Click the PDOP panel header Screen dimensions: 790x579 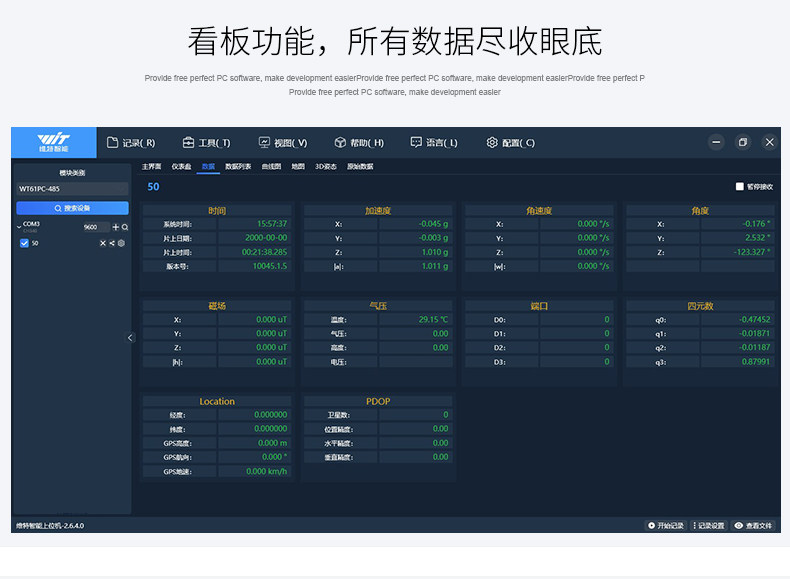(x=378, y=402)
